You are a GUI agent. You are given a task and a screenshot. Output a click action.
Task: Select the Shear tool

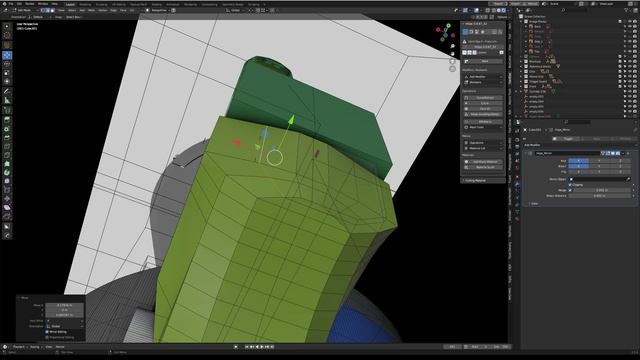coord(7,208)
